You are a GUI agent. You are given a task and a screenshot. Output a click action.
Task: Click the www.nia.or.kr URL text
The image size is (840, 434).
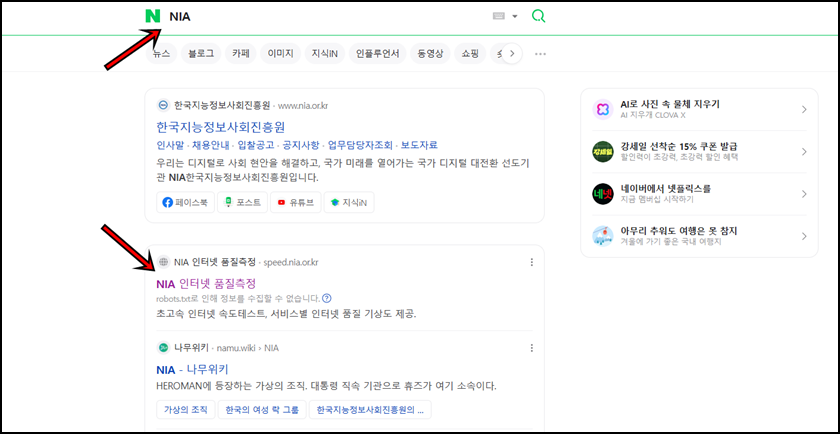(303, 105)
